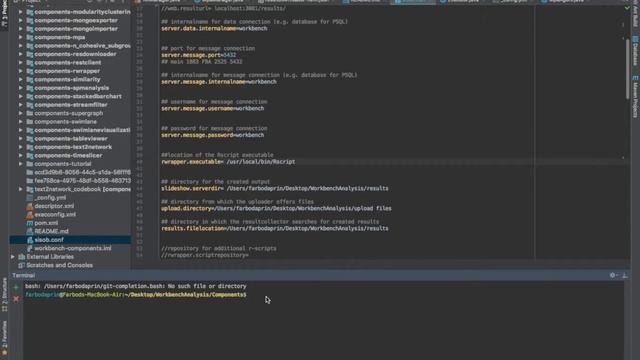The image size is (640, 360).
Task: Select workbench-components.iml in the tree
Action: coord(73,248)
